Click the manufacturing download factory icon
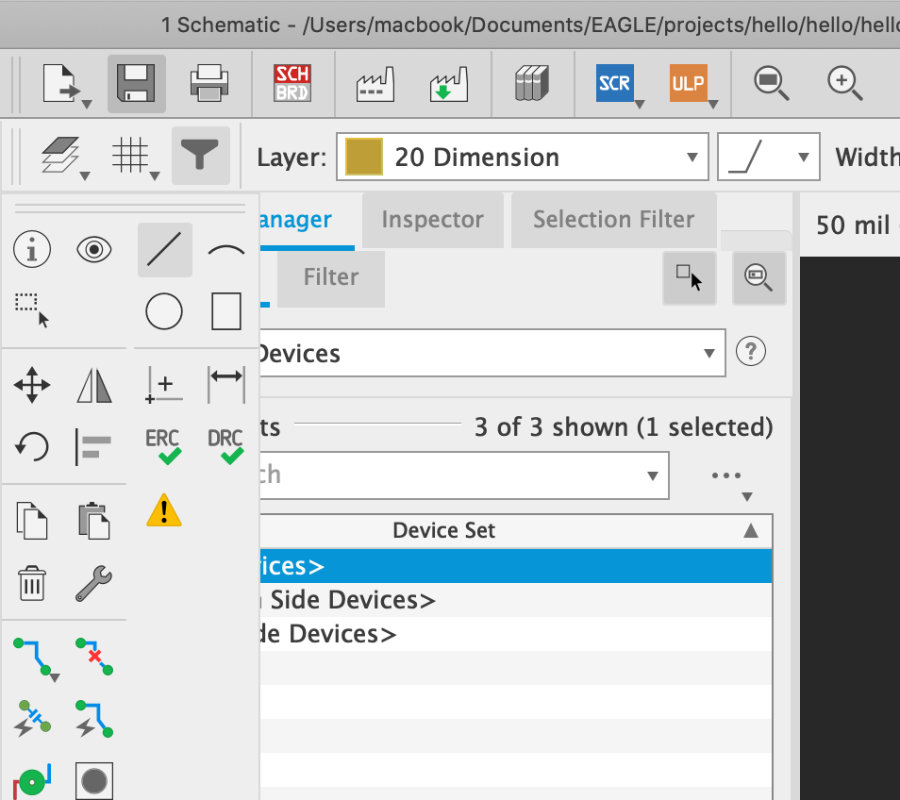The image size is (900, 800). pos(448,84)
